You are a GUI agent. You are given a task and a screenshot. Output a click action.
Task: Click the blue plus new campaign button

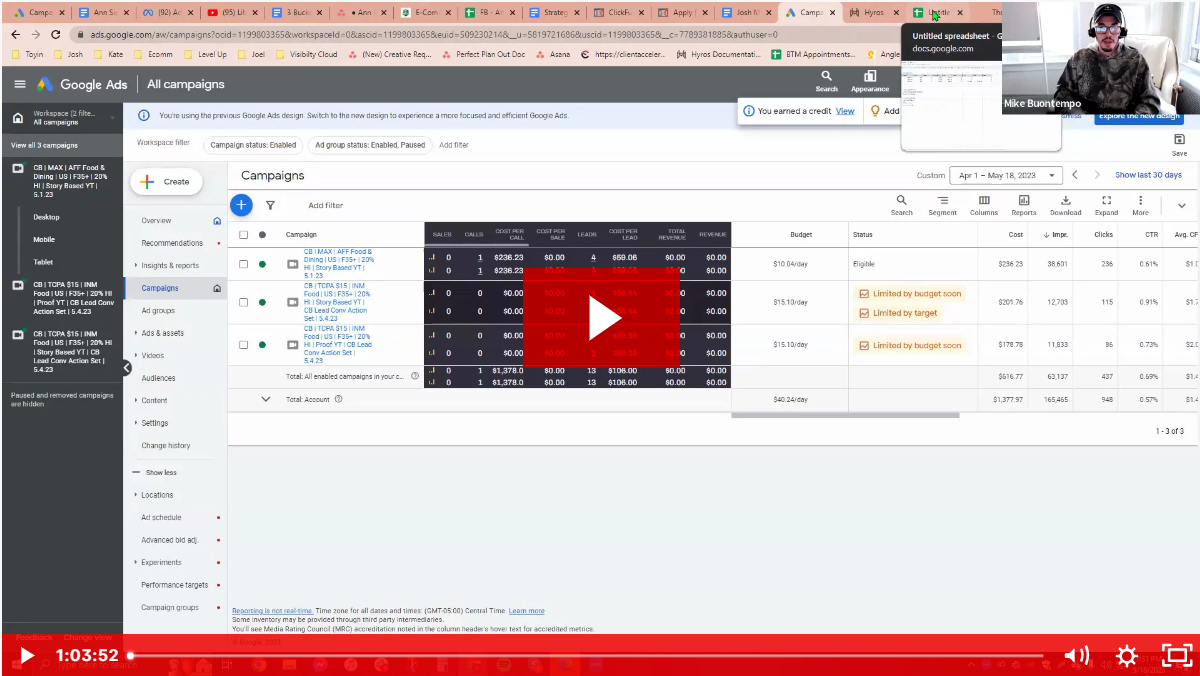pyautogui.click(x=241, y=205)
